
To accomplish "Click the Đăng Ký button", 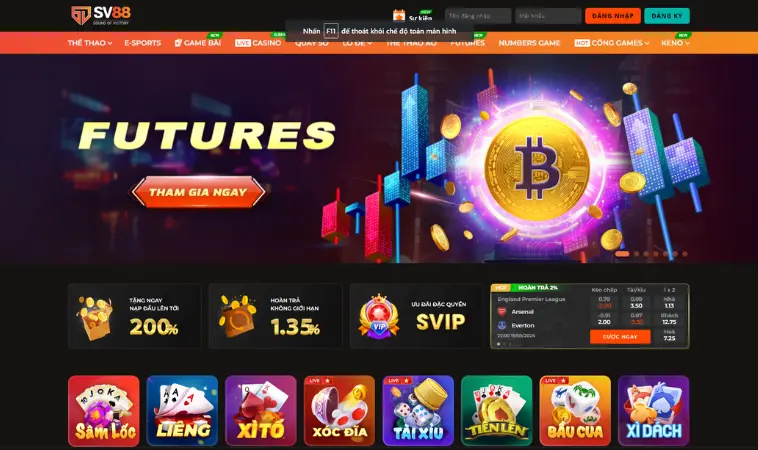I will [x=667, y=16].
